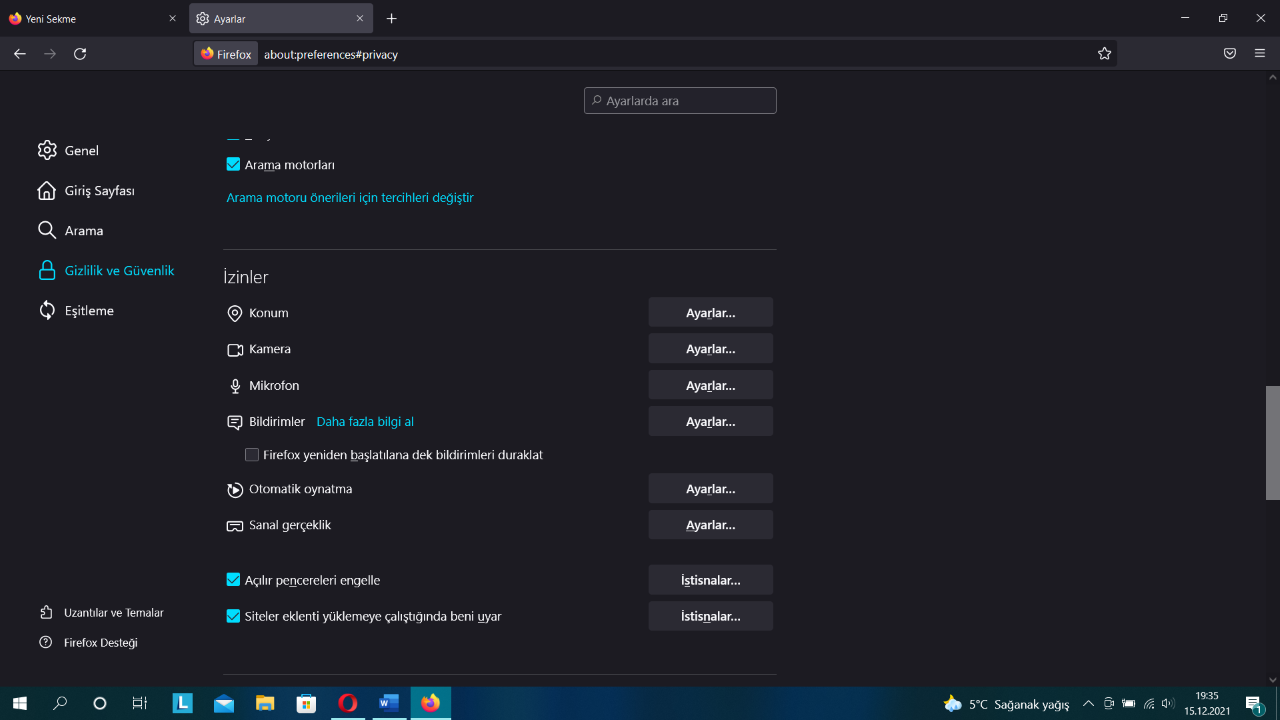1280x720 pixels.
Task: Open the notification center icon
Action: [1254, 704]
